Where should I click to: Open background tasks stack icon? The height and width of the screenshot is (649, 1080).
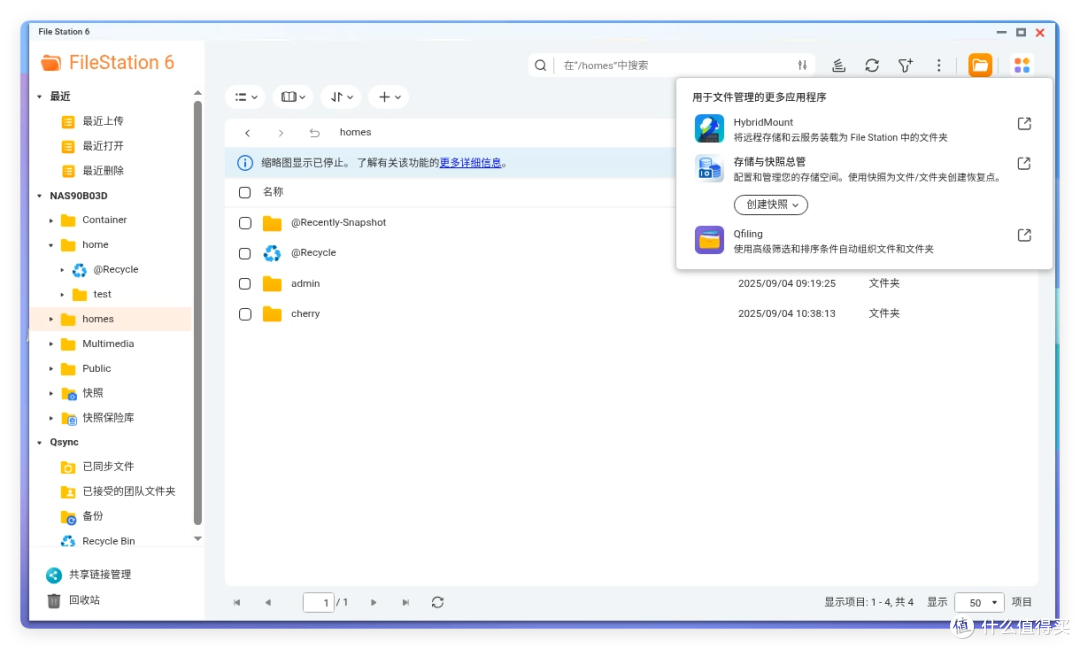tap(838, 65)
